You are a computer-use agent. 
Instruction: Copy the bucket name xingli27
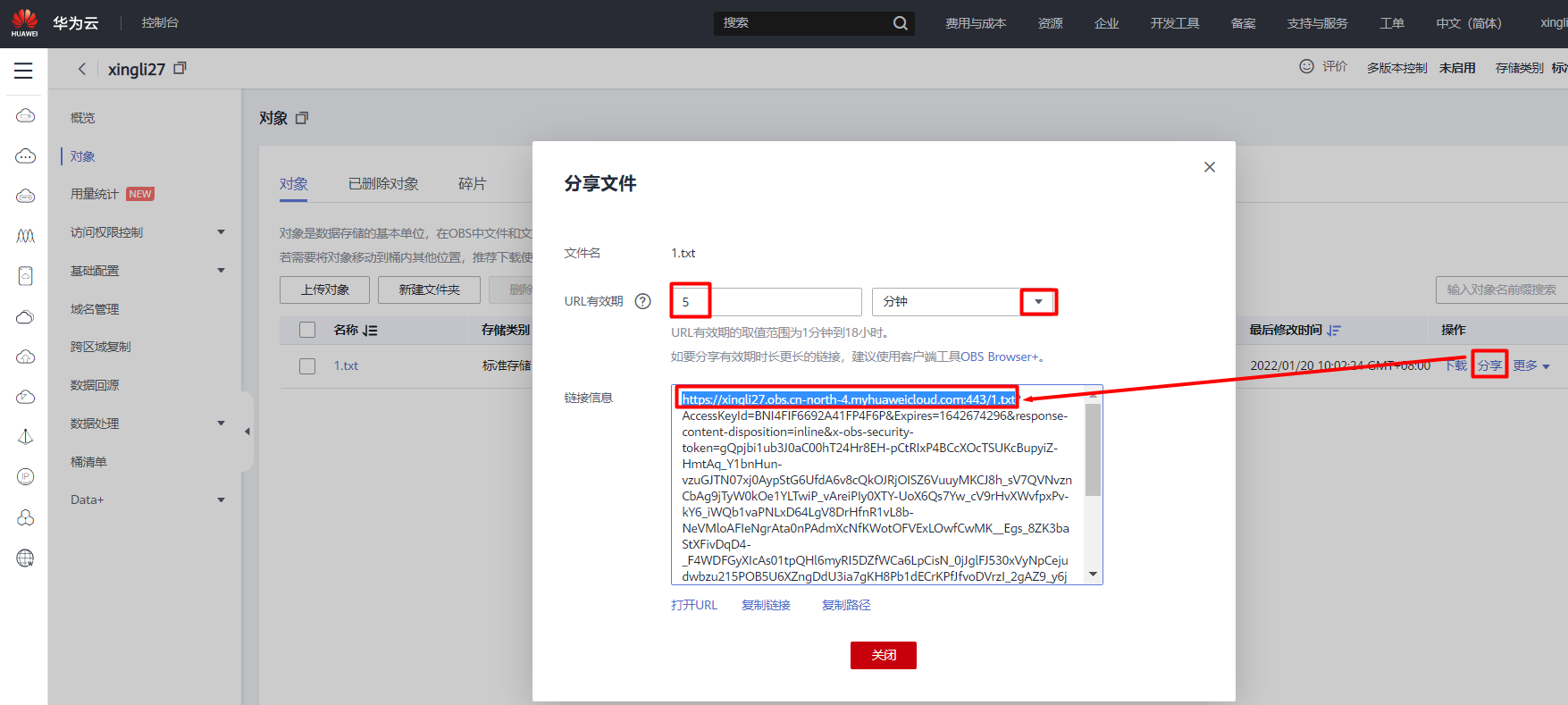coord(180,68)
